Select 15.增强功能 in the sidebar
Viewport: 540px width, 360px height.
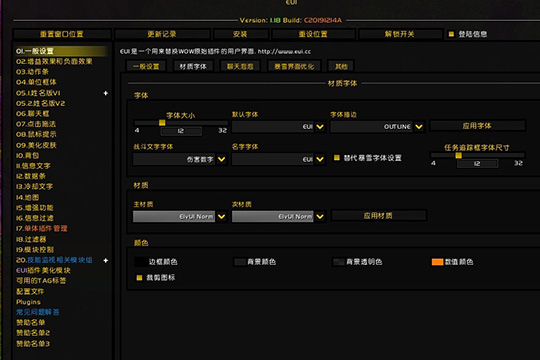[35, 208]
